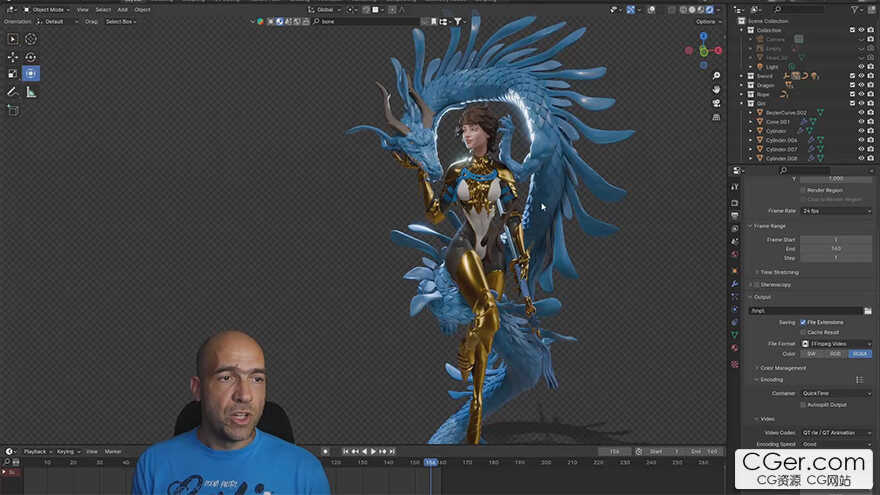Open viewport Options button

pyautogui.click(x=709, y=22)
